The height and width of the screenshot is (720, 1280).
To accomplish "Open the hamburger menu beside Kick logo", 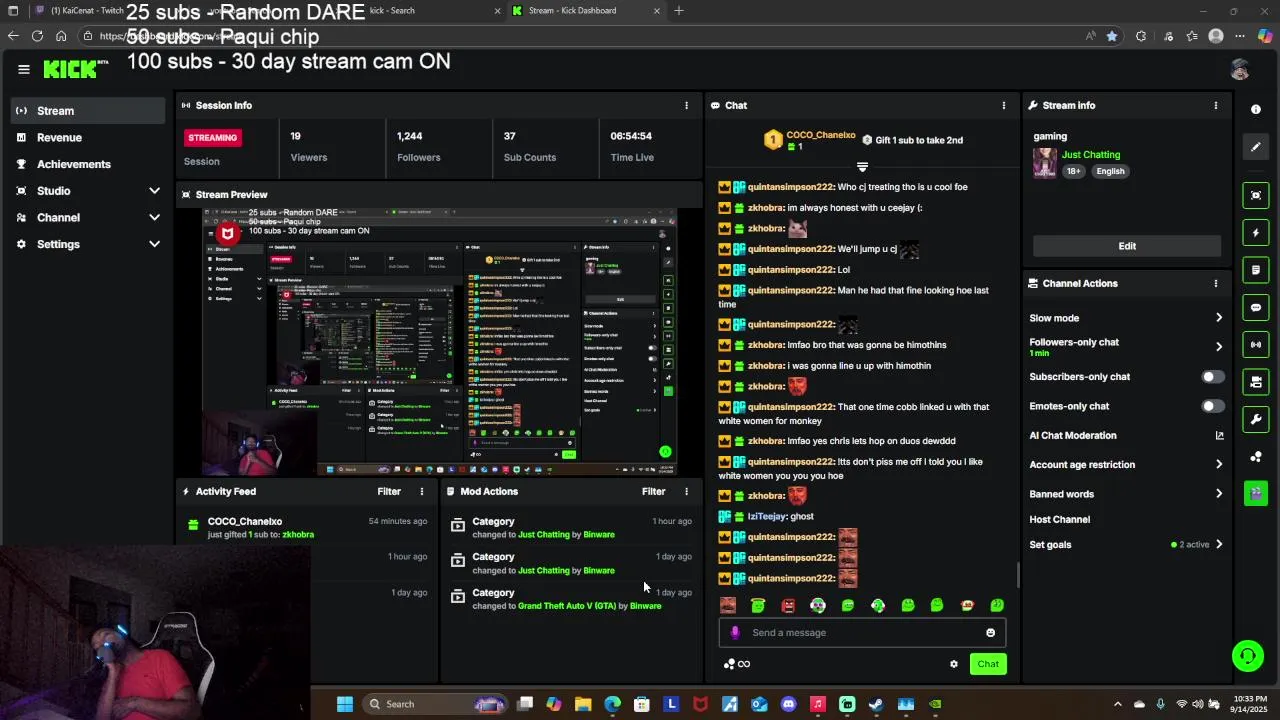I will 23,69.
